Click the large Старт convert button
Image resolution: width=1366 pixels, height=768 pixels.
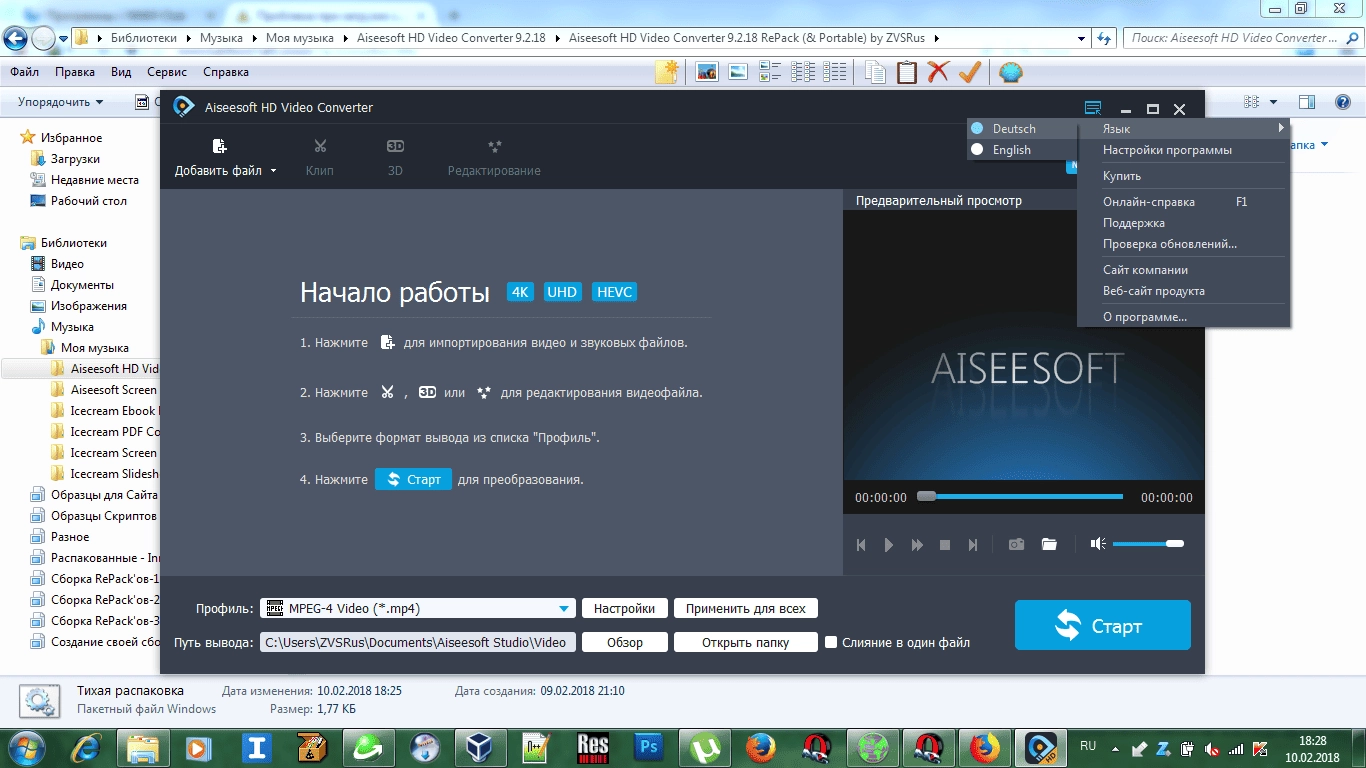[1102, 625]
